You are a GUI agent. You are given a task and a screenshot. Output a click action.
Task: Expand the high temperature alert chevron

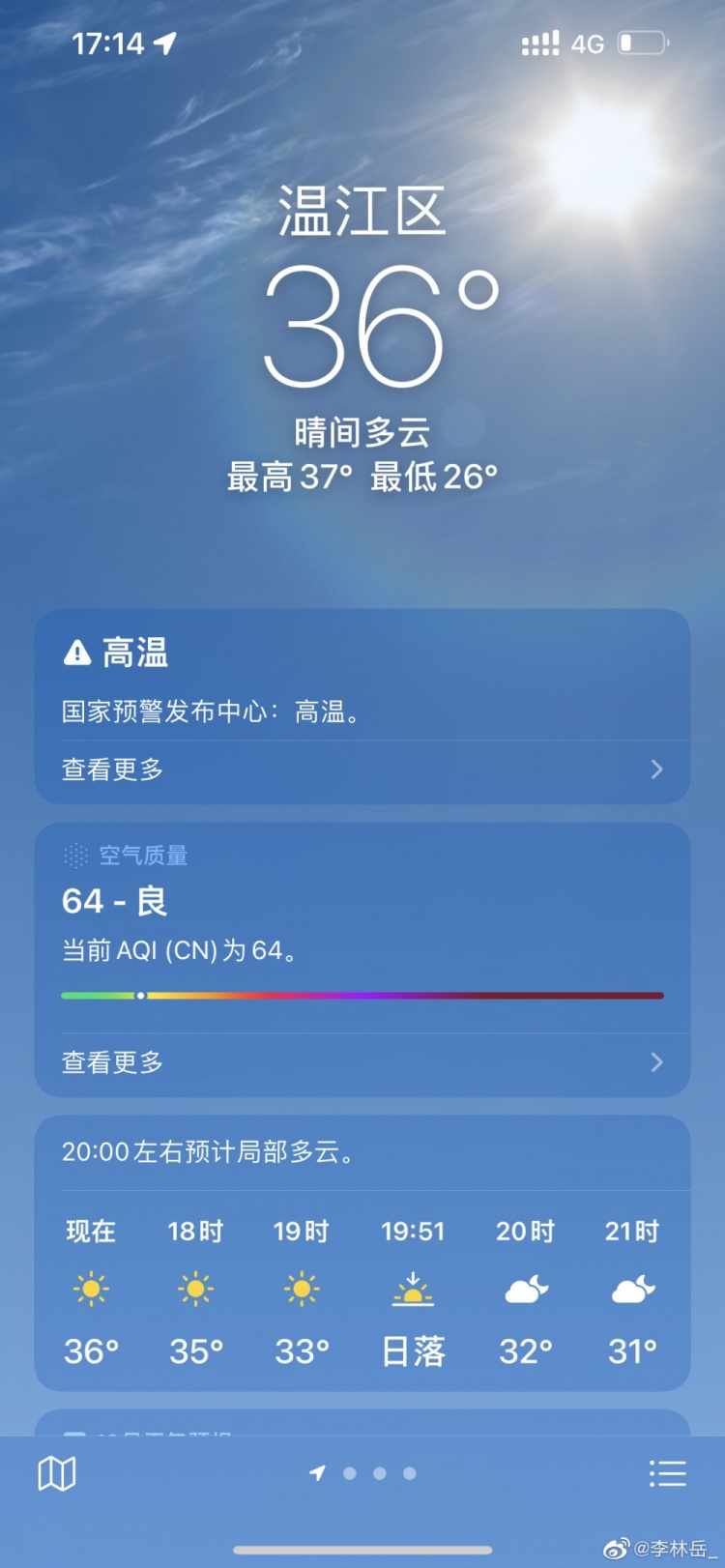pyautogui.click(x=657, y=769)
